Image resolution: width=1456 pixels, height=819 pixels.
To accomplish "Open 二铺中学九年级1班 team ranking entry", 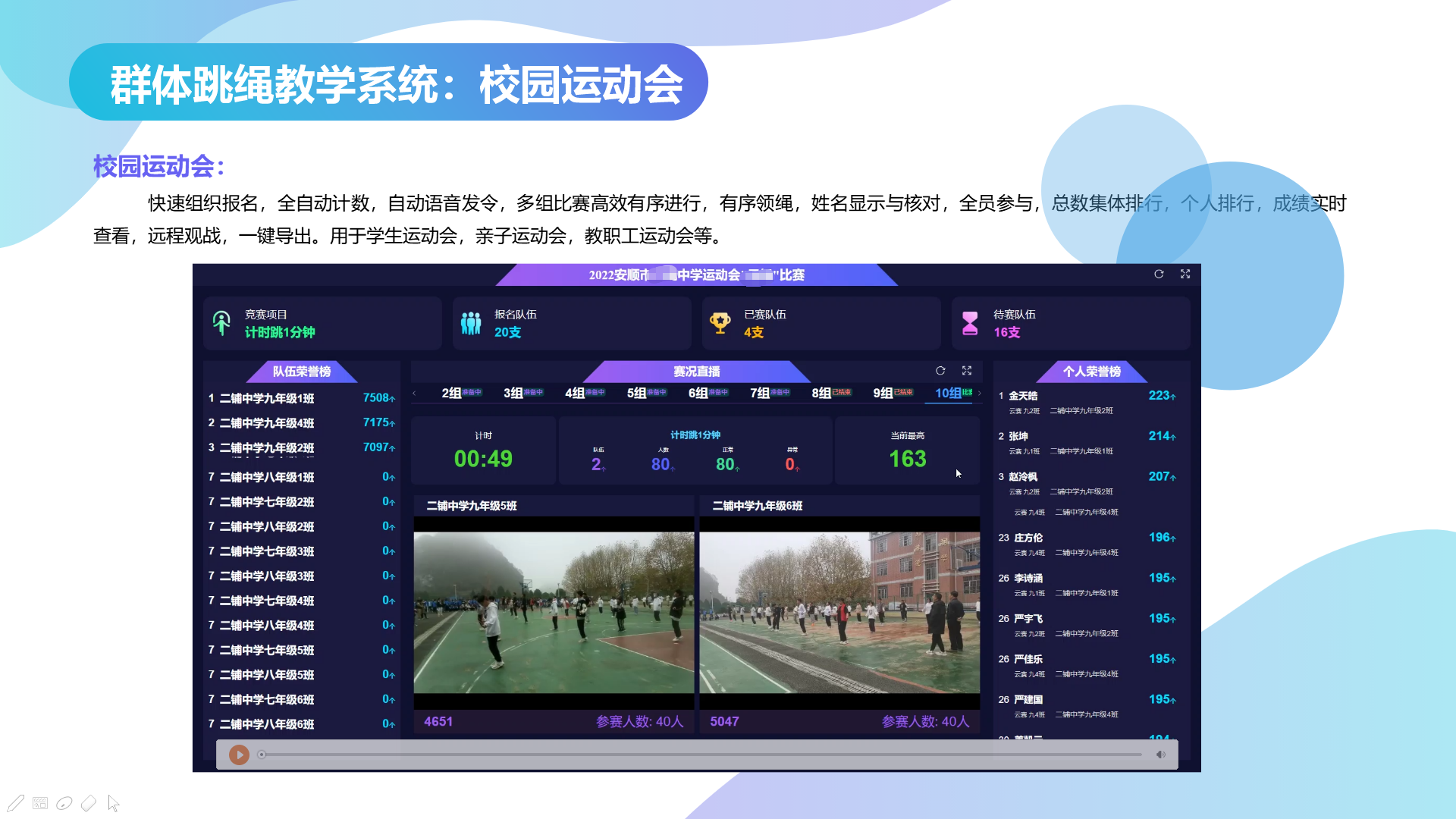I will pos(267,398).
